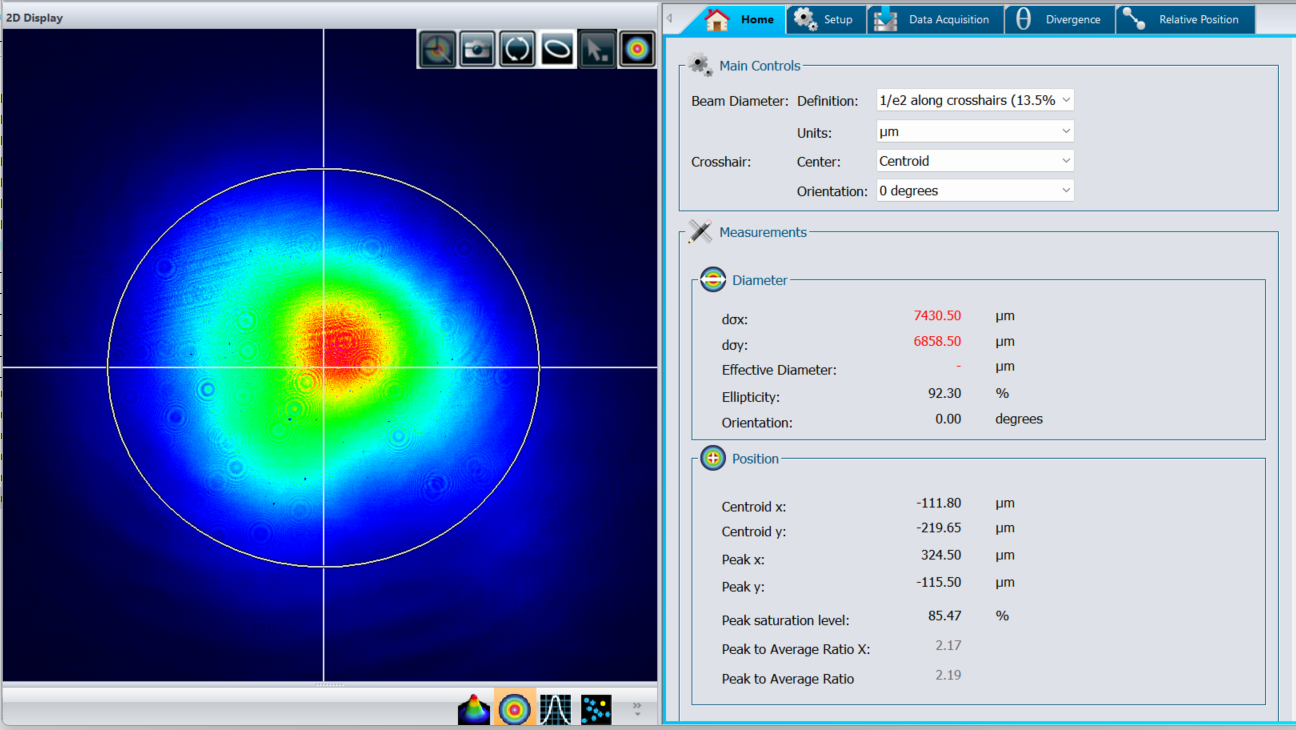
Task: Click the left scroll arrow beside Home tab
Action: [669, 19]
